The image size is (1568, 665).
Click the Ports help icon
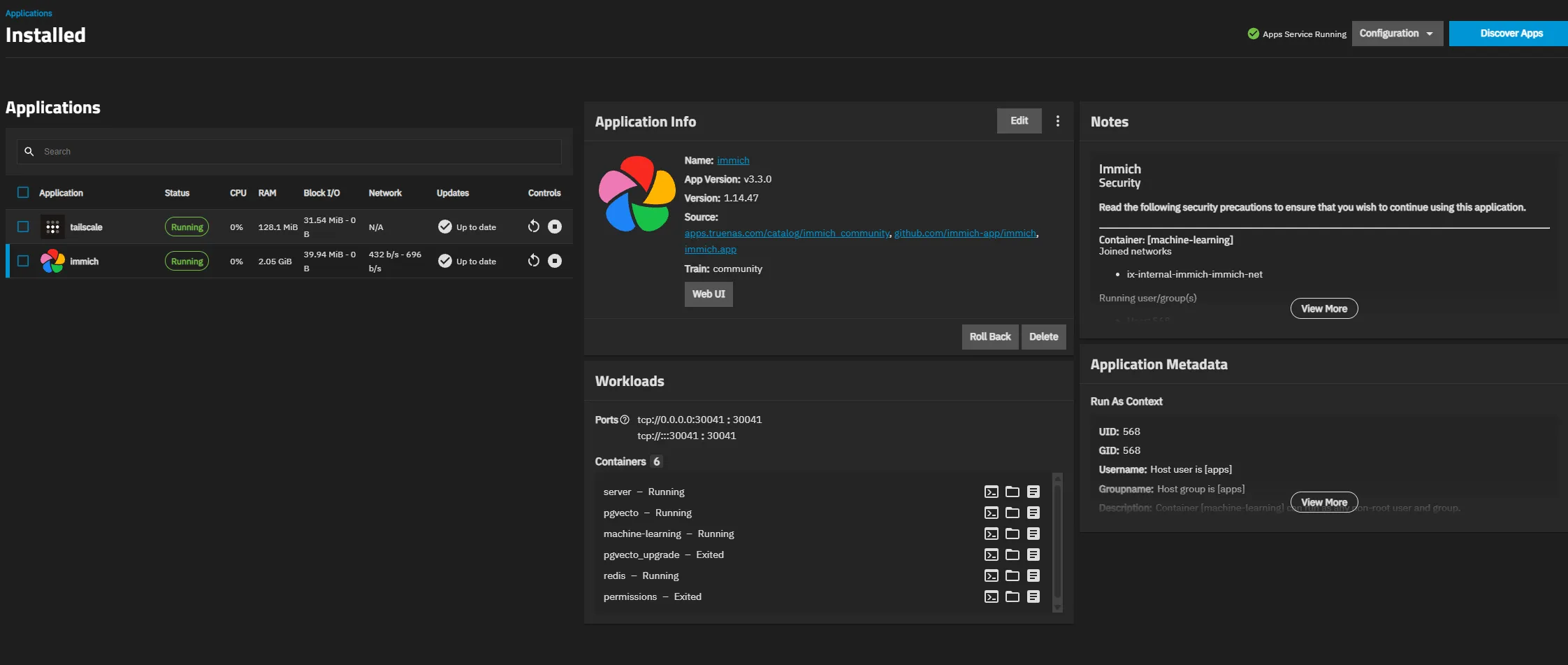(625, 420)
